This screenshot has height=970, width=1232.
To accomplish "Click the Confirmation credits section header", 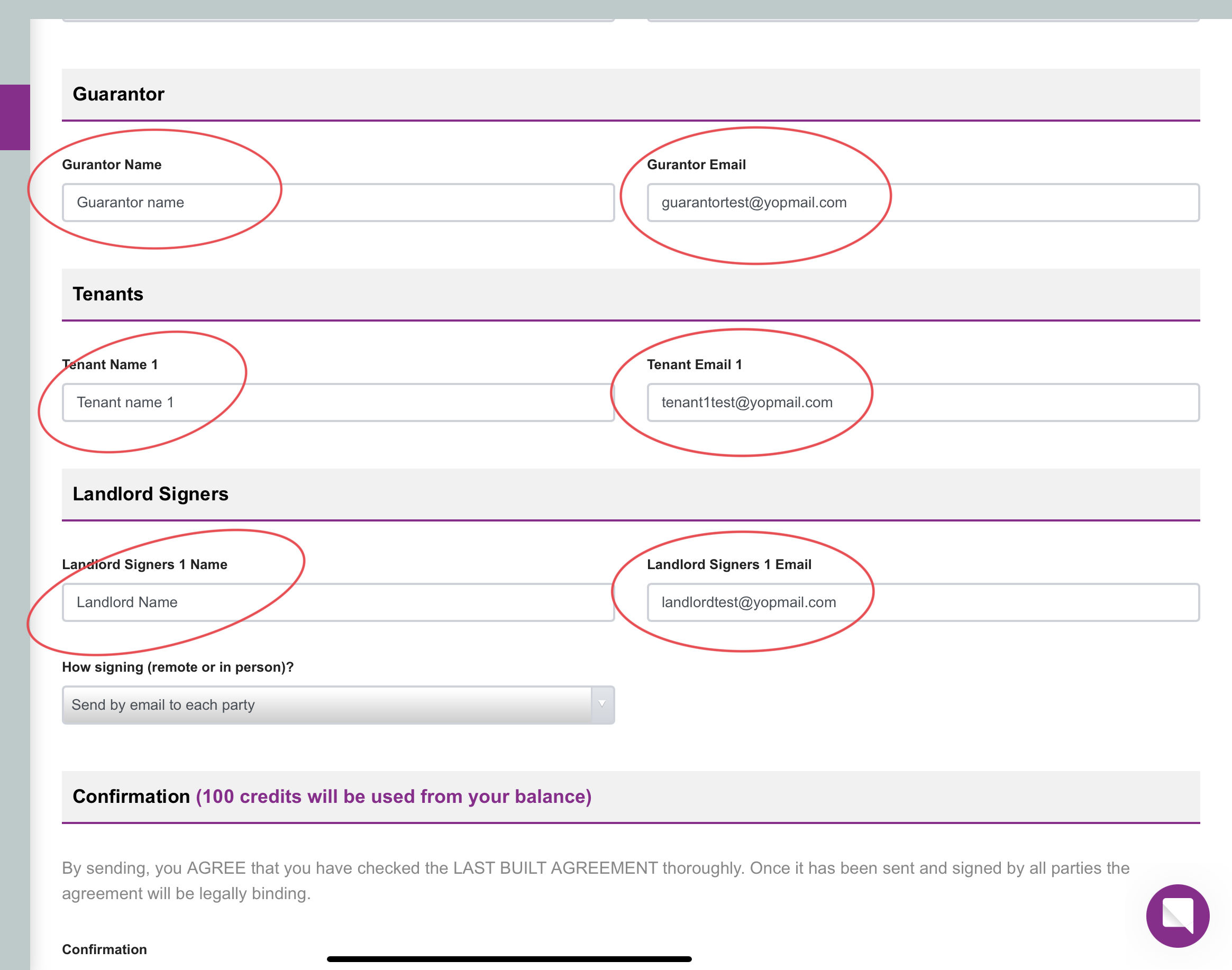I will point(631,796).
